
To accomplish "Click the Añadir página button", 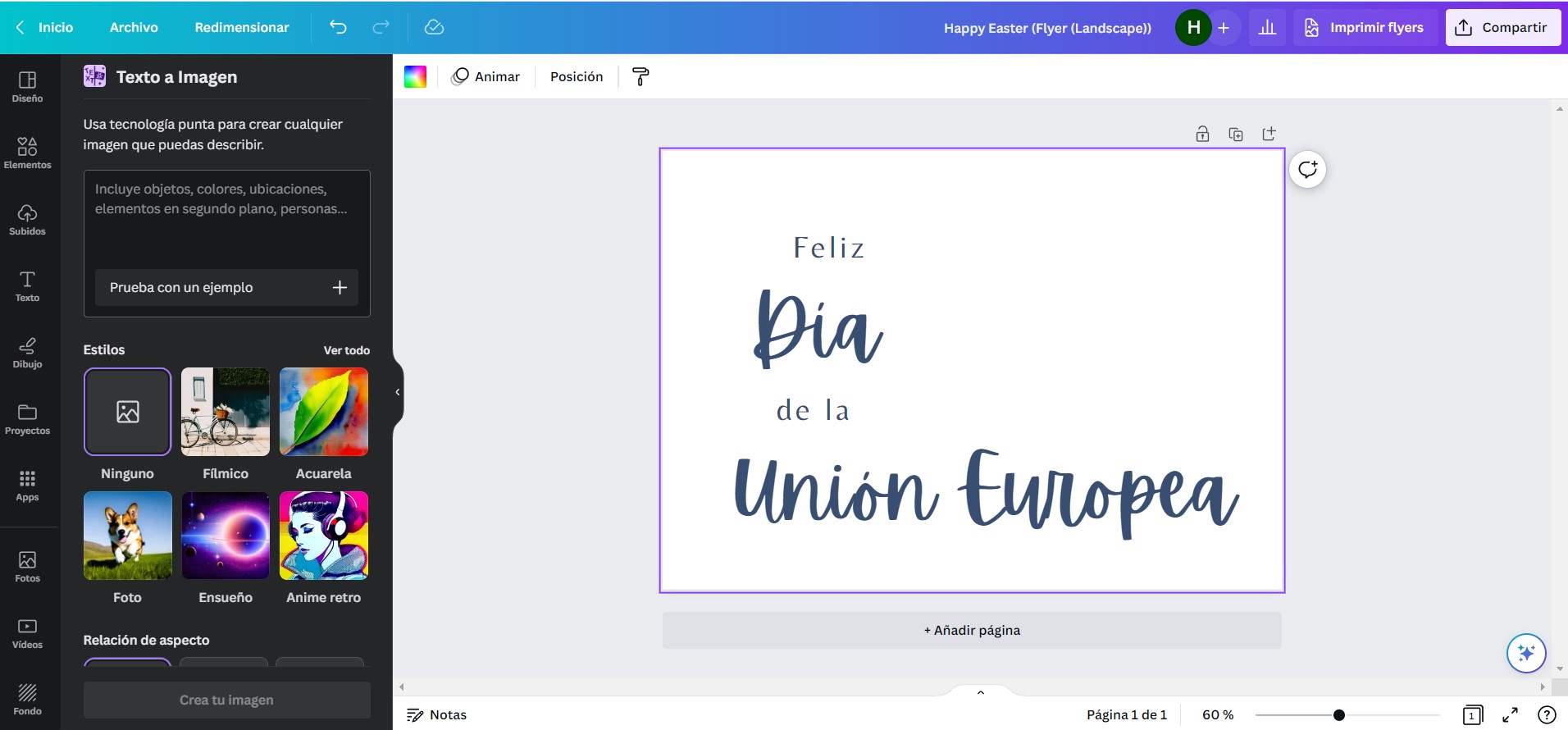I will click(972, 630).
